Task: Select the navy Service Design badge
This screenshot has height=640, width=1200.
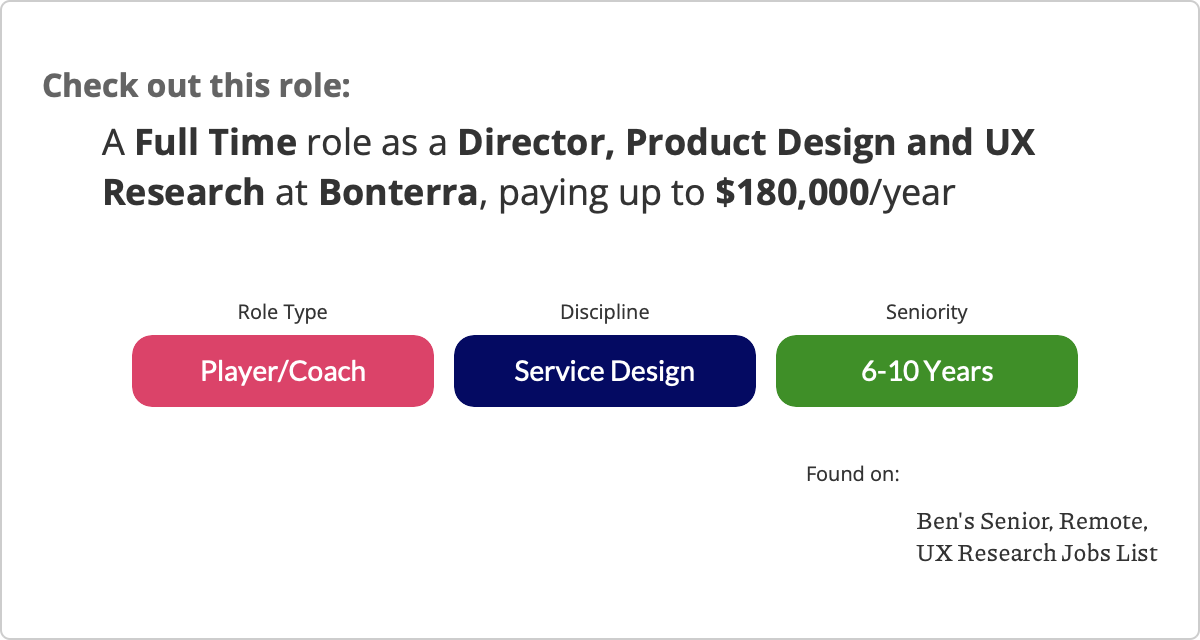Action: click(604, 371)
